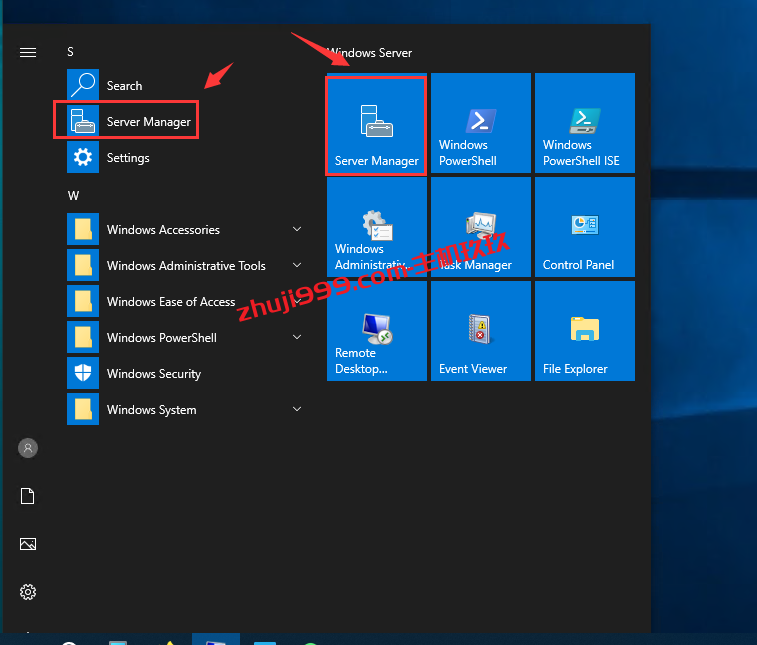The width and height of the screenshot is (757, 645).
Task: Click the Server Manager tile
Action: (x=377, y=123)
